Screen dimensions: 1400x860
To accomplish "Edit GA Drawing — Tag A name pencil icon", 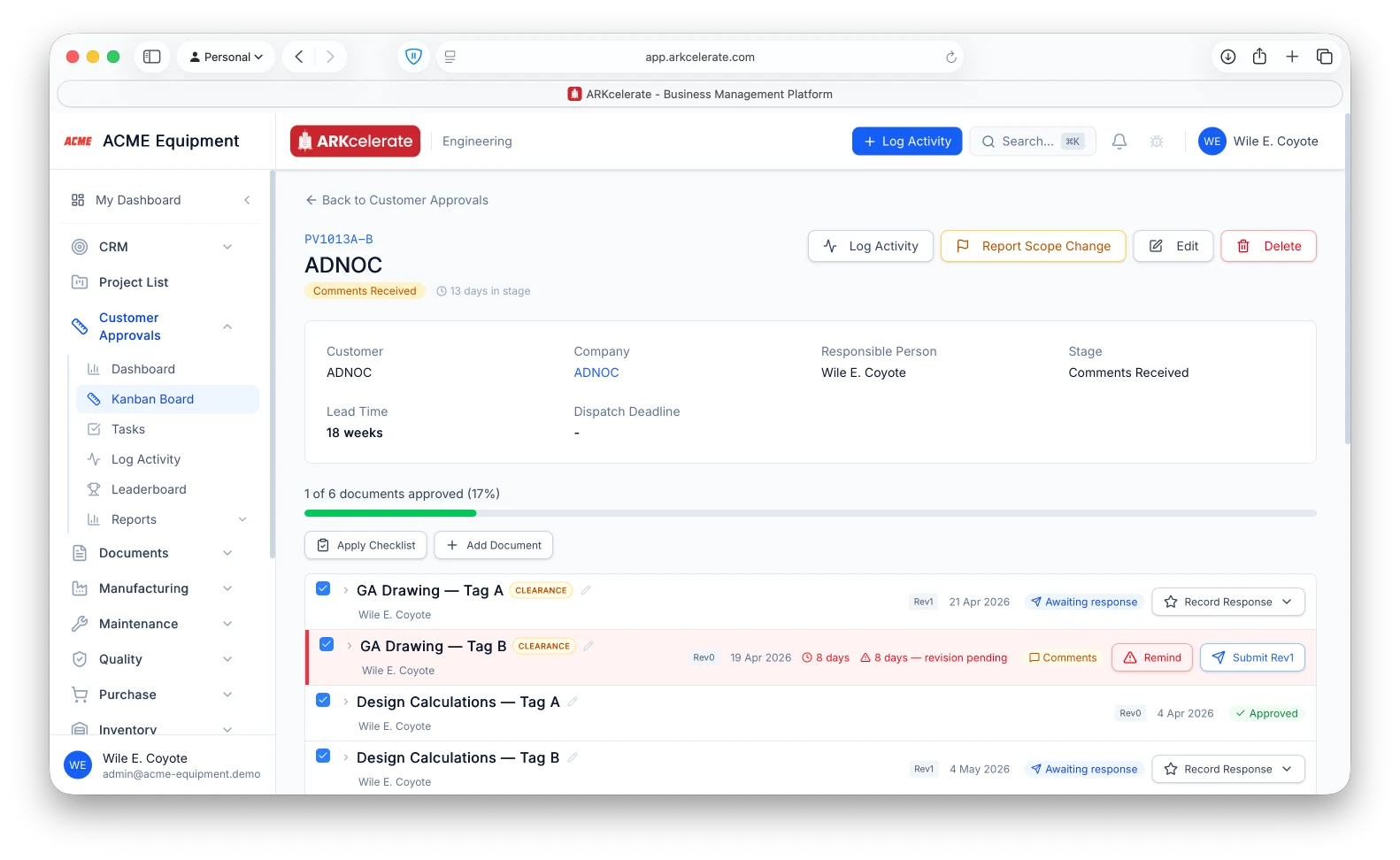I will click(586, 590).
